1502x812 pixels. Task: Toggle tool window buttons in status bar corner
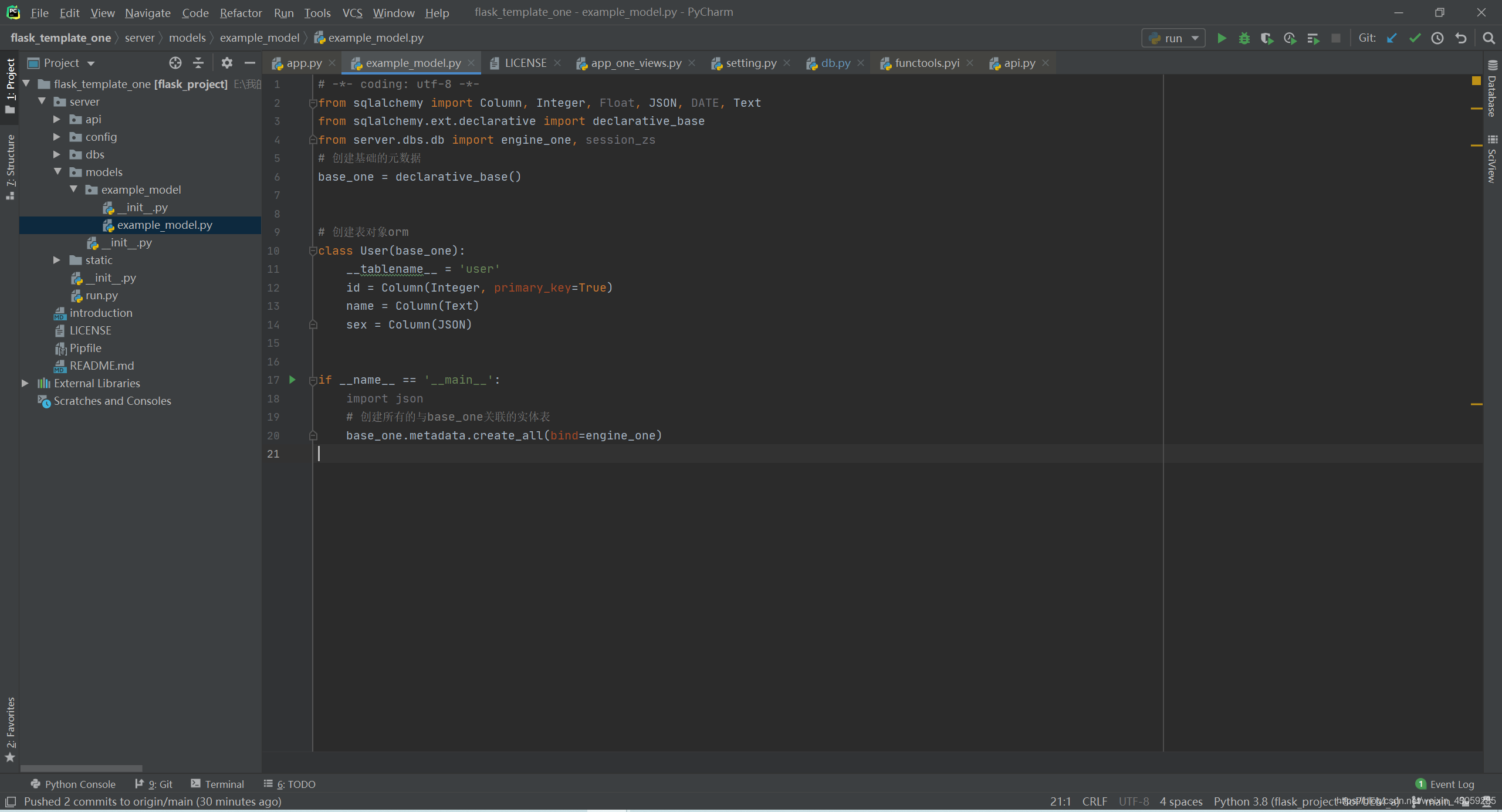[10, 801]
